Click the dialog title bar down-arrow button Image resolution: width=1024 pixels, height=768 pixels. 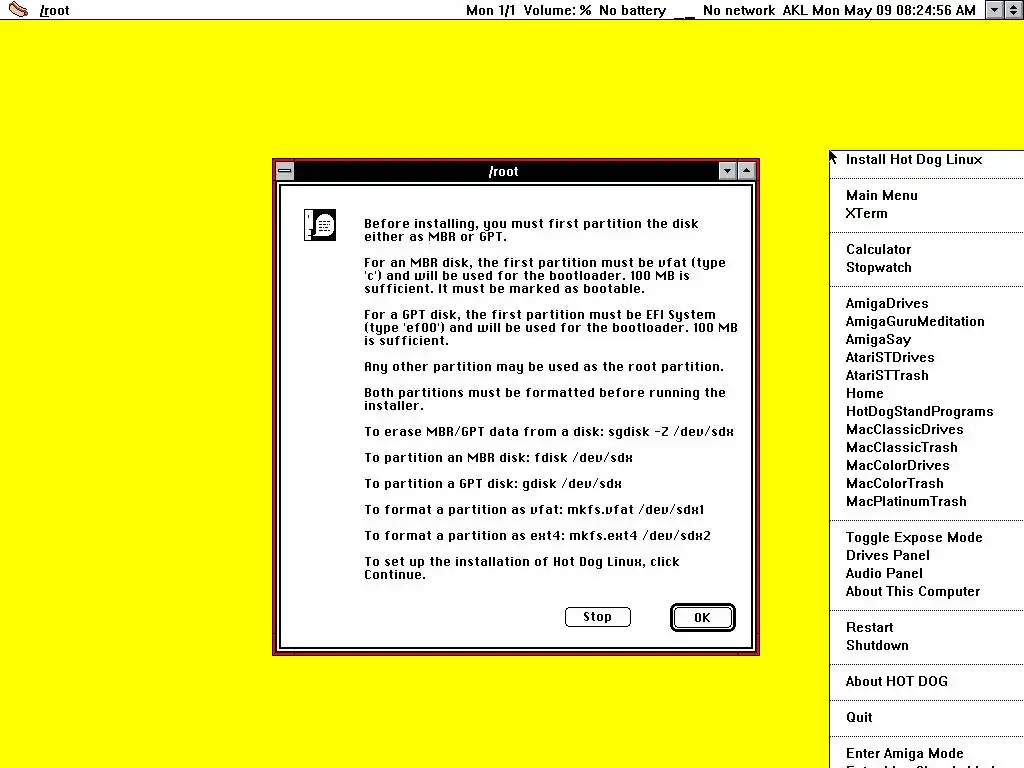point(728,171)
